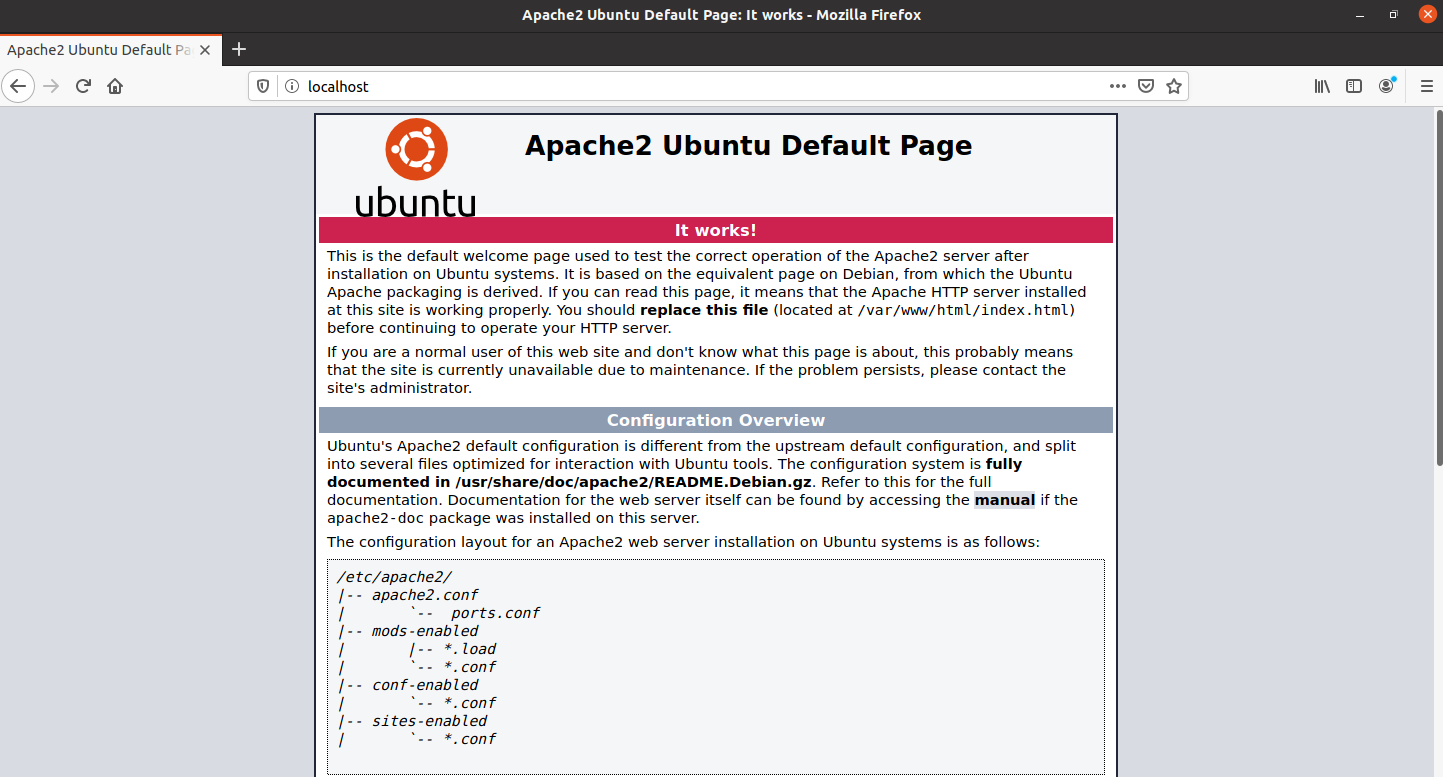Open the Firefox Account menu

pos(1386,86)
